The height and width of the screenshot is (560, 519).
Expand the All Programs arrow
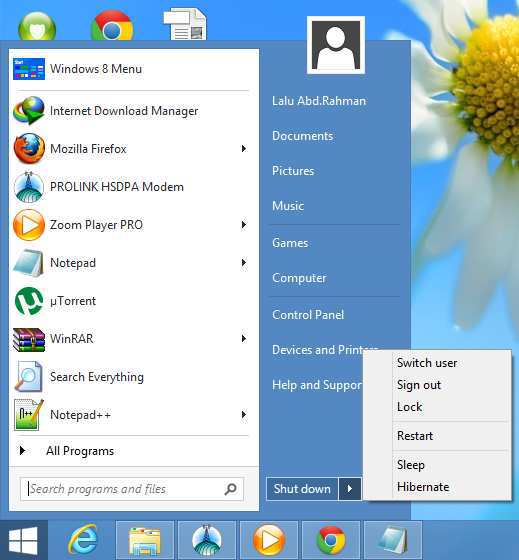(x=22, y=451)
